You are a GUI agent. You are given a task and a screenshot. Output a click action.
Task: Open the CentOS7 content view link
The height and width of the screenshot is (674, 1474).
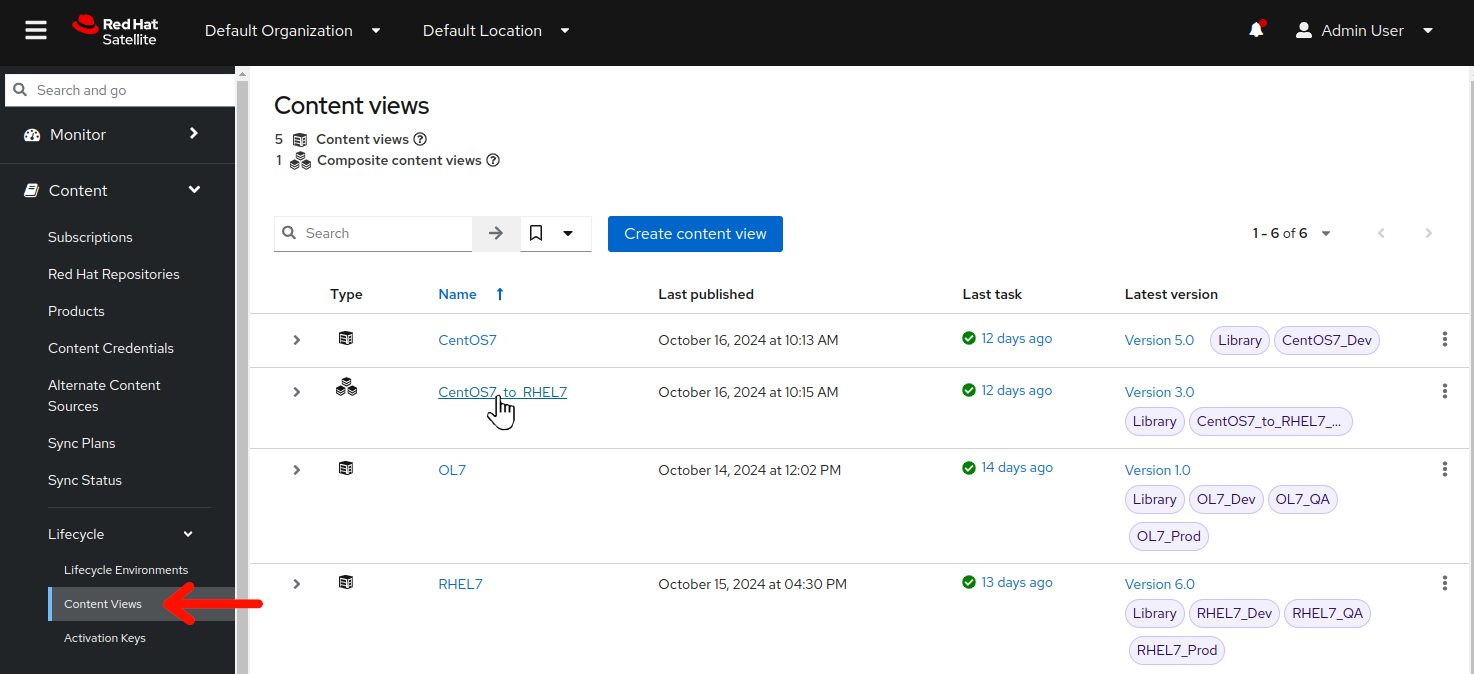coord(467,340)
